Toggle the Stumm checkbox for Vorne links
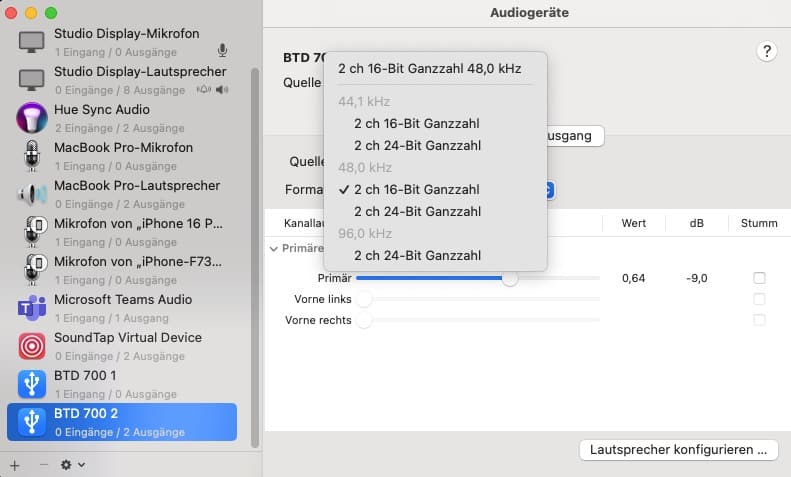The width and height of the screenshot is (791, 477). pyautogui.click(x=759, y=299)
